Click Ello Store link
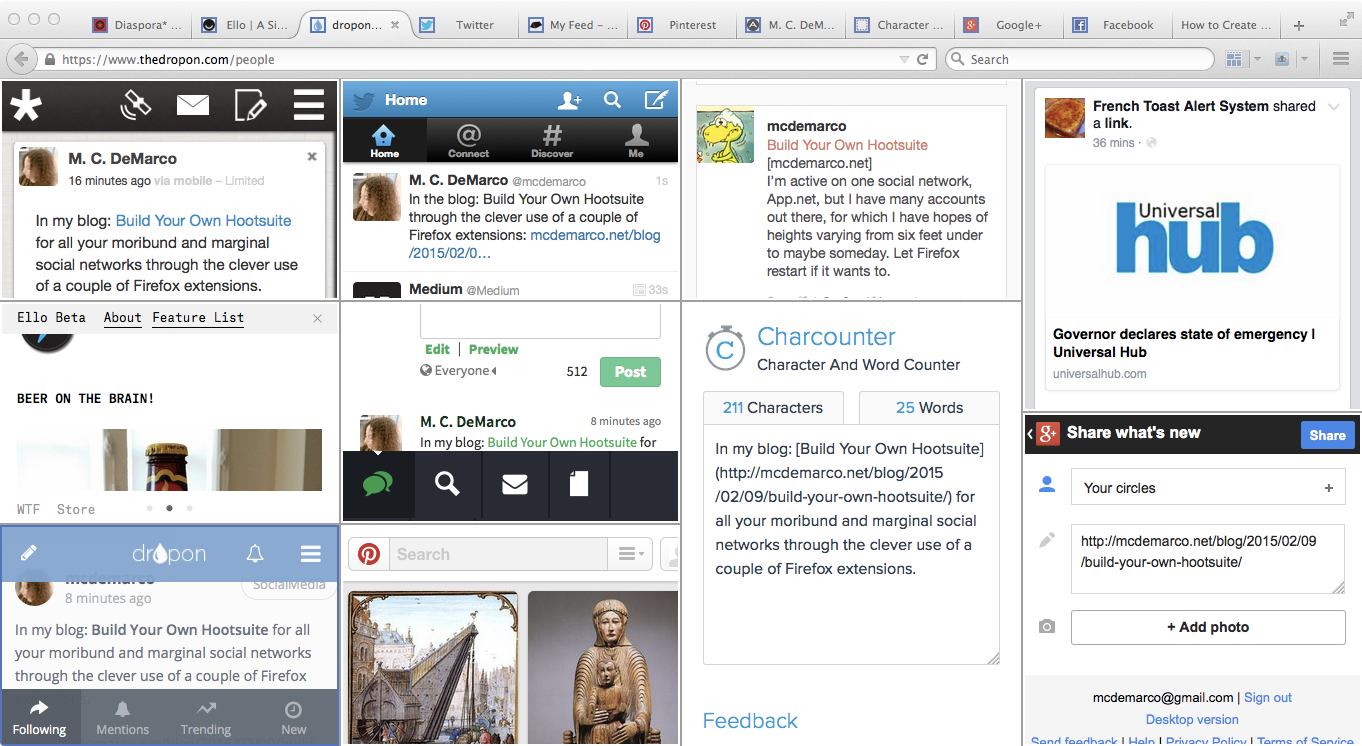The image size is (1362, 746). point(76,509)
